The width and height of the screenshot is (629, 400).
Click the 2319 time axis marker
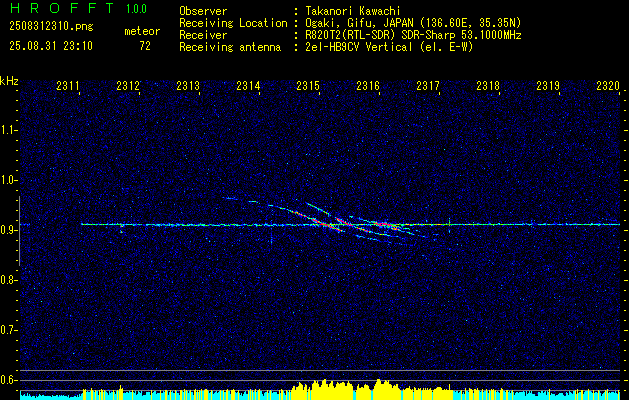pyautogui.click(x=548, y=85)
